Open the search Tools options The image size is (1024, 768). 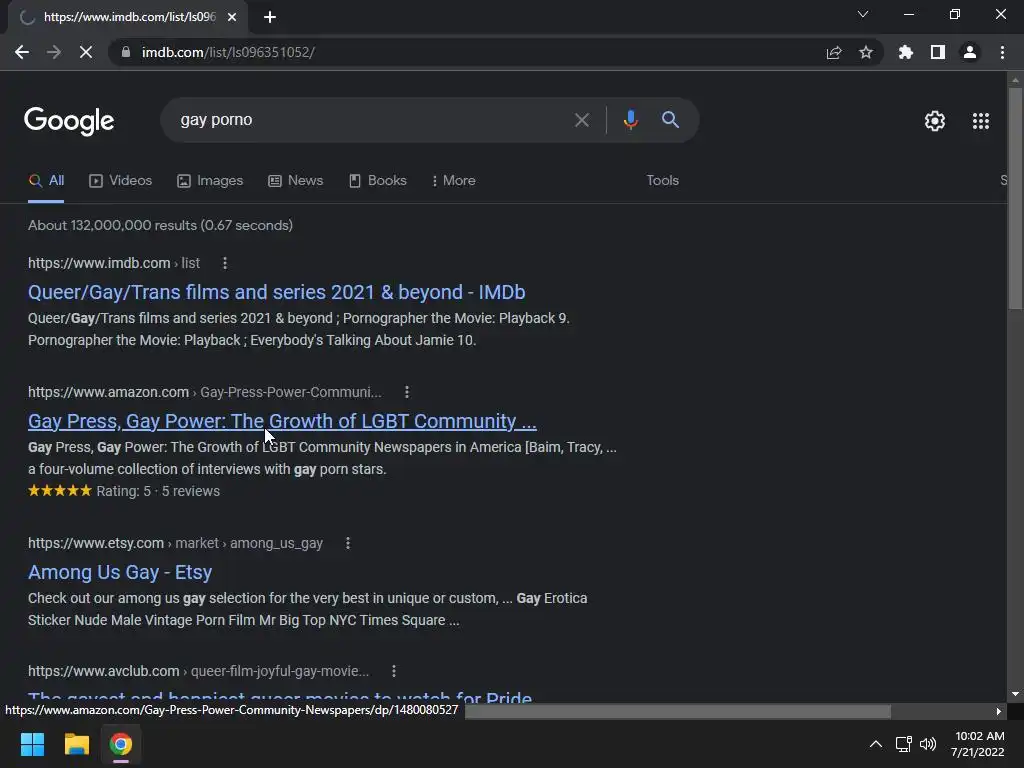pyautogui.click(x=662, y=181)
